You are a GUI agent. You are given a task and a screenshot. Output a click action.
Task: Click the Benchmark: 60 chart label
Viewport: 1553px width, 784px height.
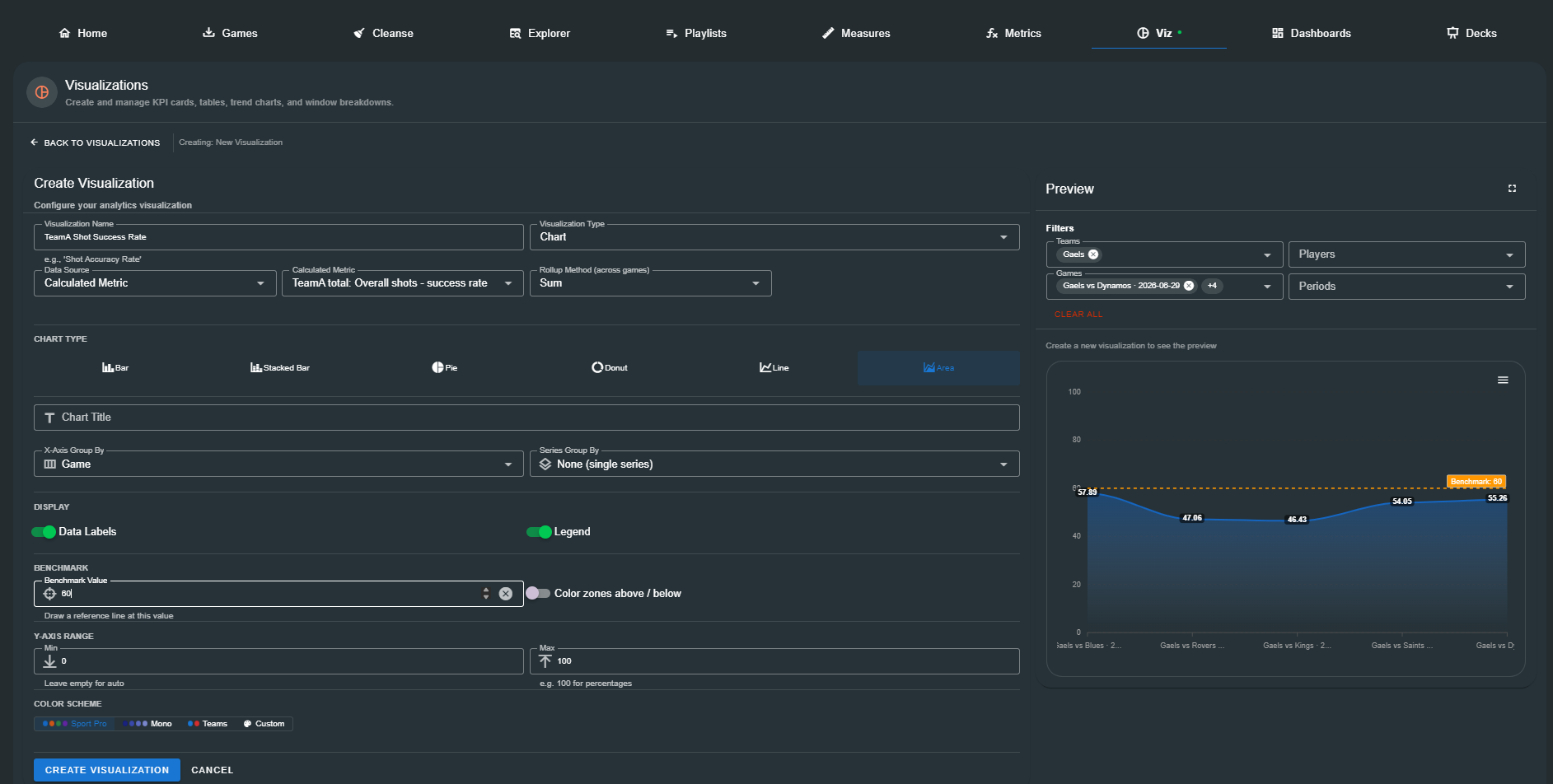click(x=1476, y=482)
